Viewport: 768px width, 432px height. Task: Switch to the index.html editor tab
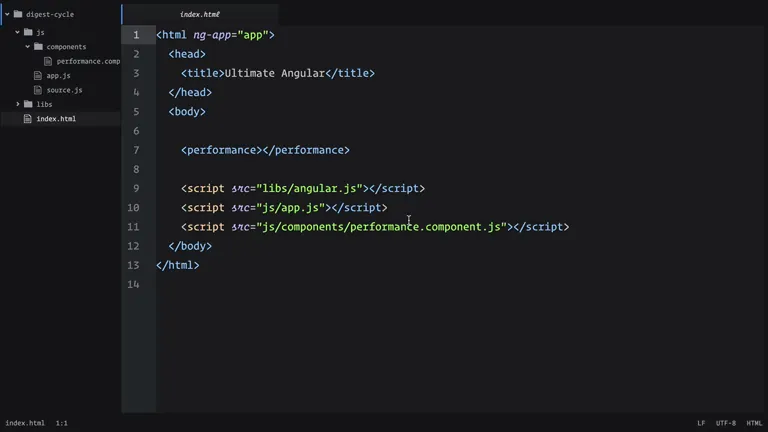pyautogui.click(x=200, y=14)
